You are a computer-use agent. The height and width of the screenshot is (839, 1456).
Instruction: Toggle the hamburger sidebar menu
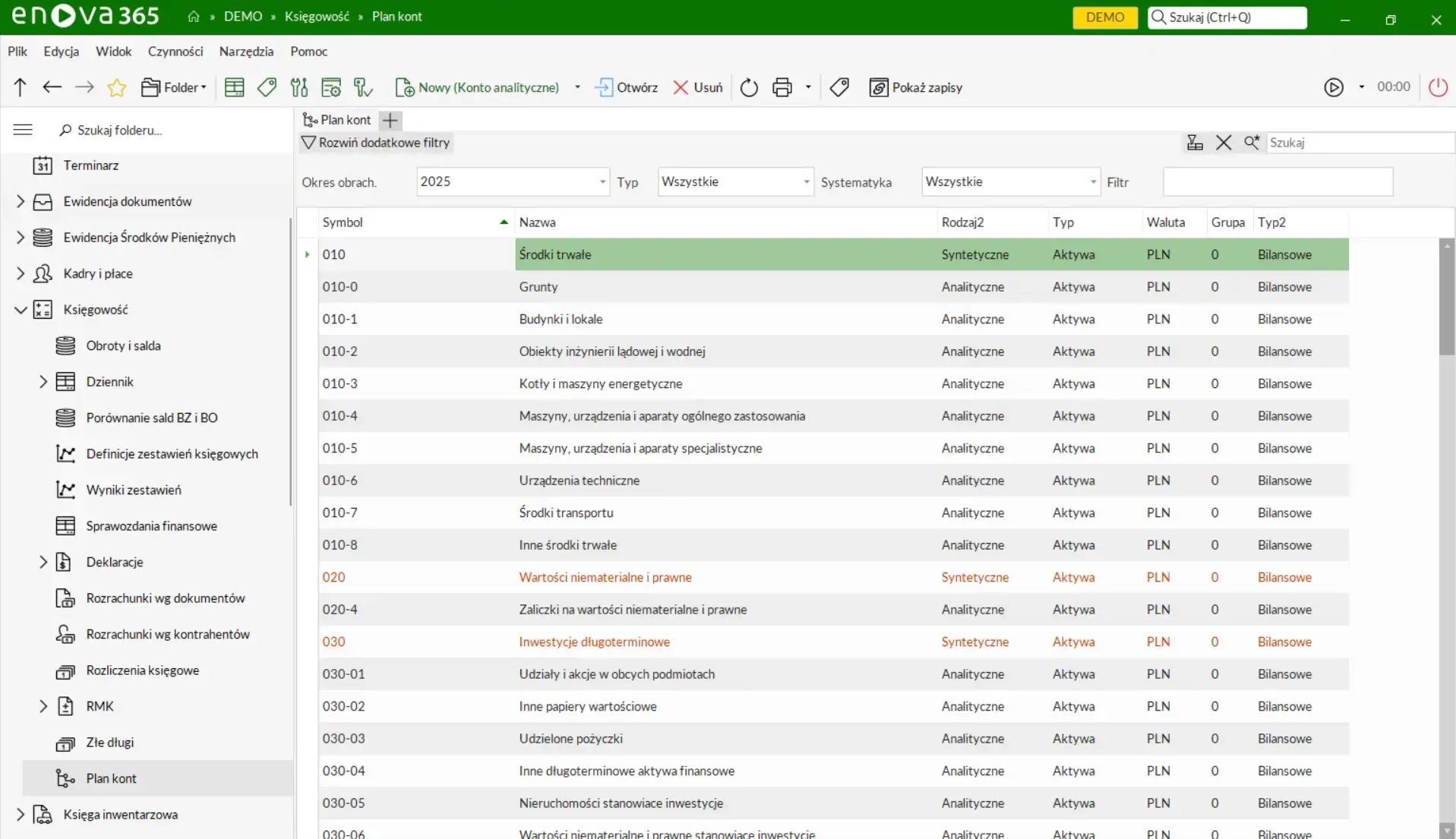tap(23, 130)
